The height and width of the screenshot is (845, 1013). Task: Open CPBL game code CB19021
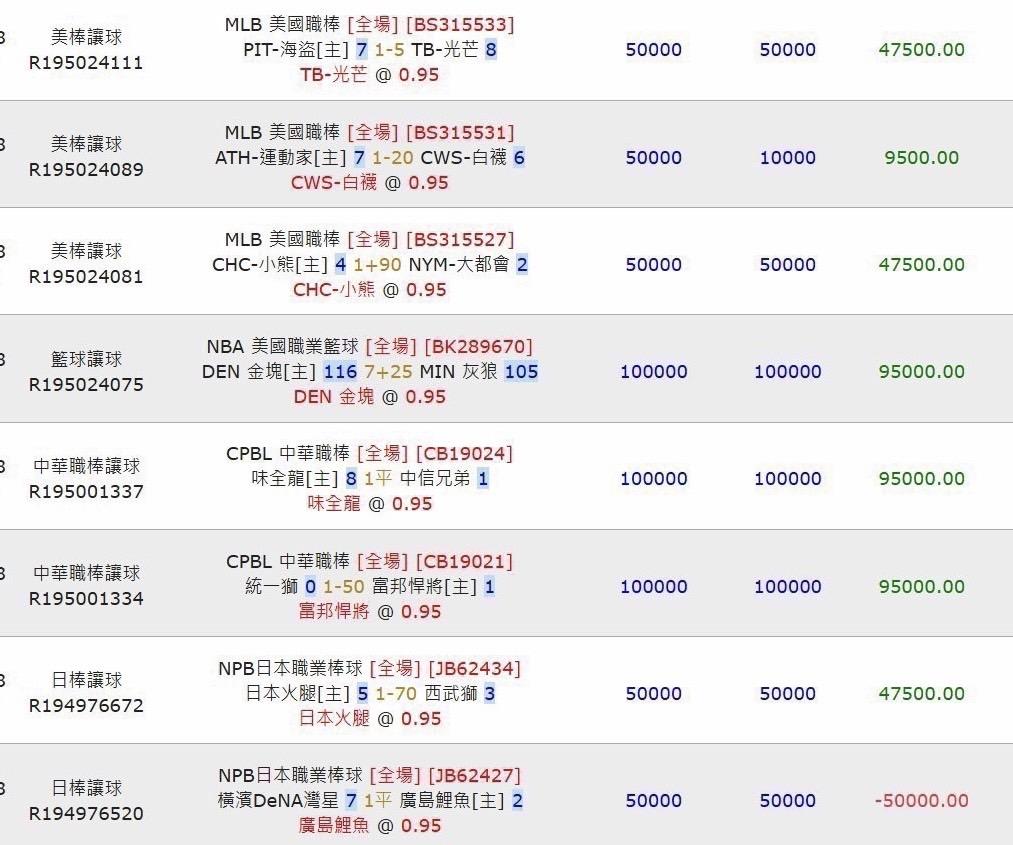pos(465,561)
